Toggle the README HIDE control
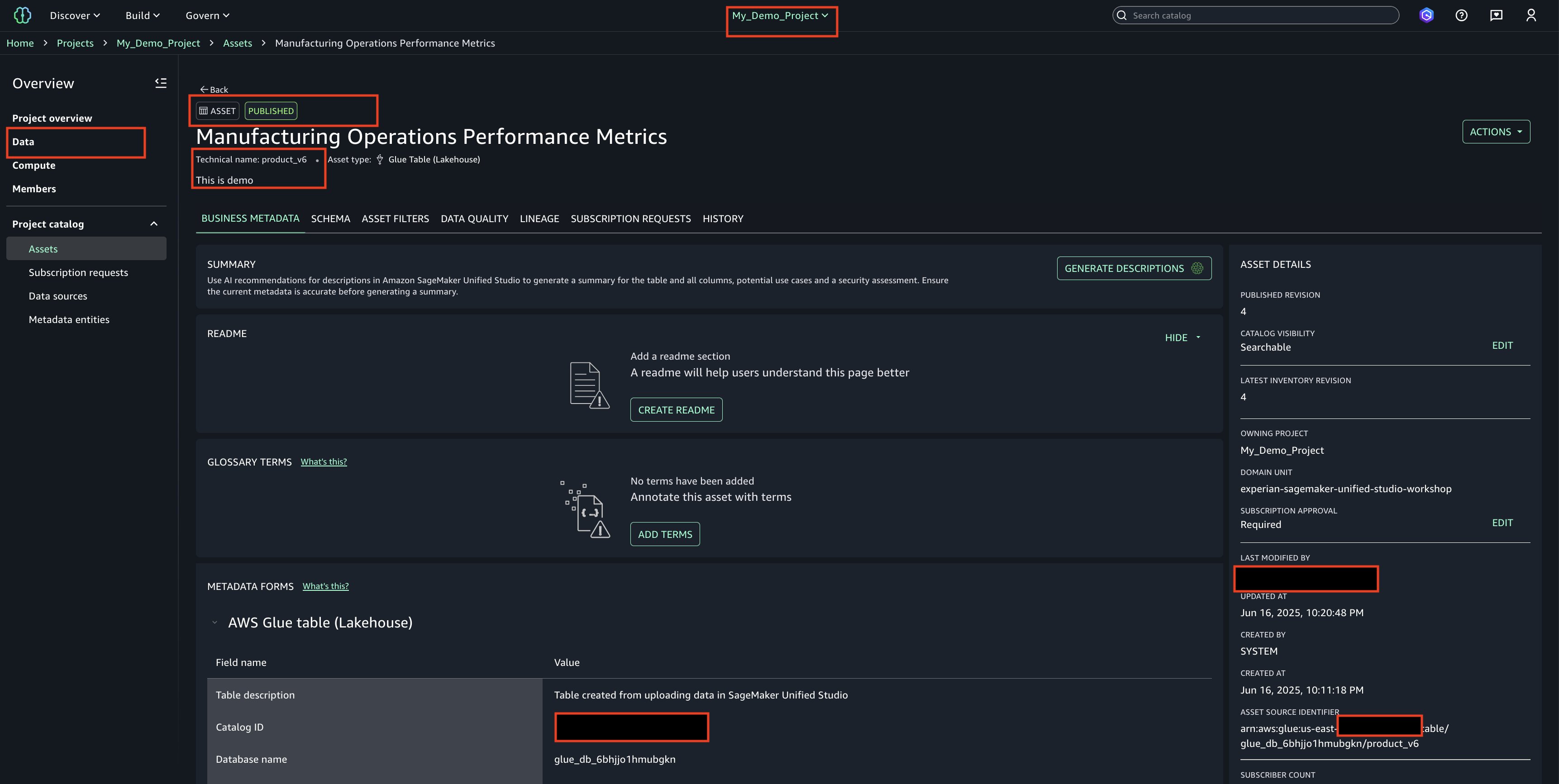Screen dimensions: 1559x784 coord(1182,337)
